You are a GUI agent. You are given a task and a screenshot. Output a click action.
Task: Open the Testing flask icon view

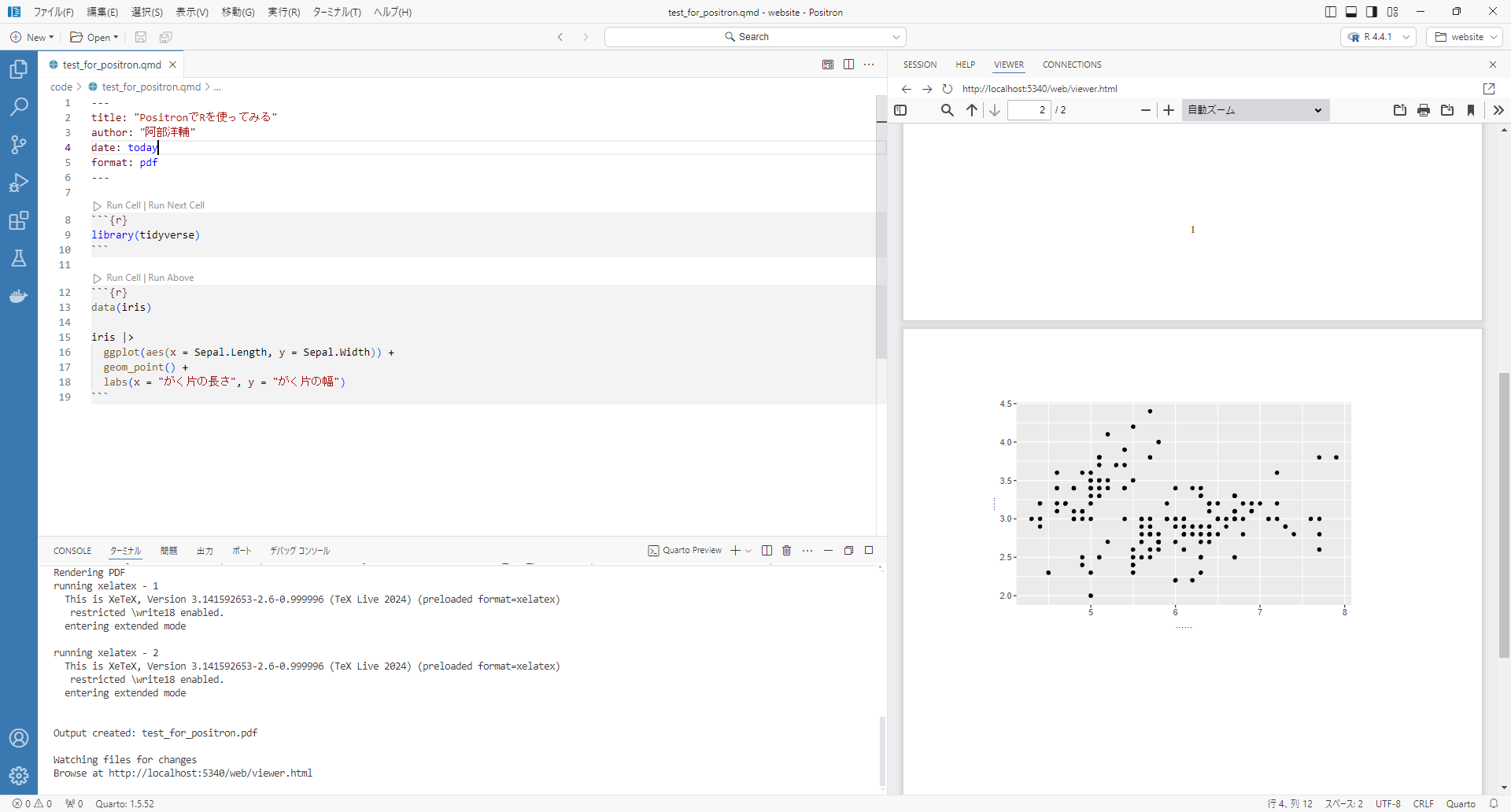point(19,258)
